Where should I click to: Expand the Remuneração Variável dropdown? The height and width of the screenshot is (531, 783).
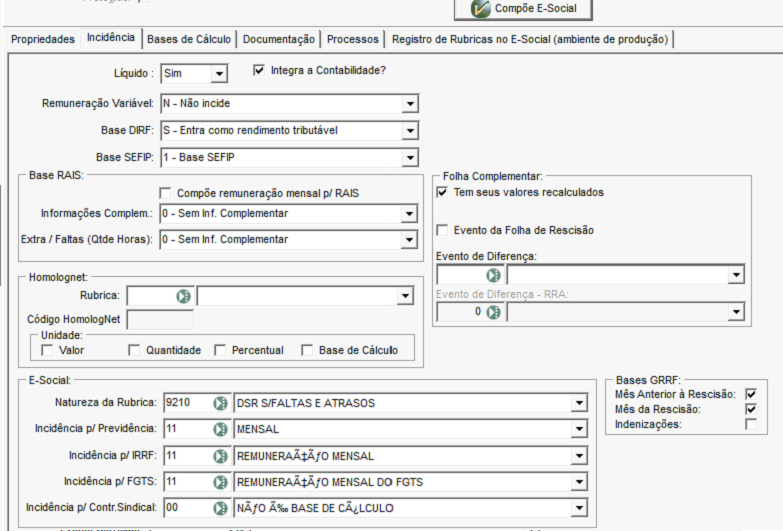click(x=409, y=104)
